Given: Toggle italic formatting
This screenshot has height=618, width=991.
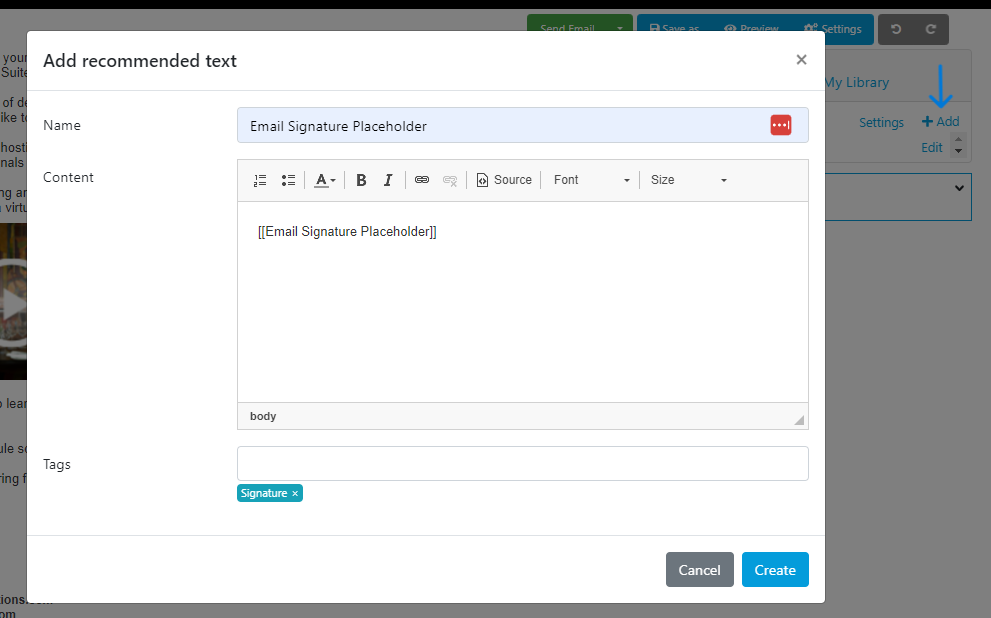Looking at the screenshot, I should (x=388, y=180).
